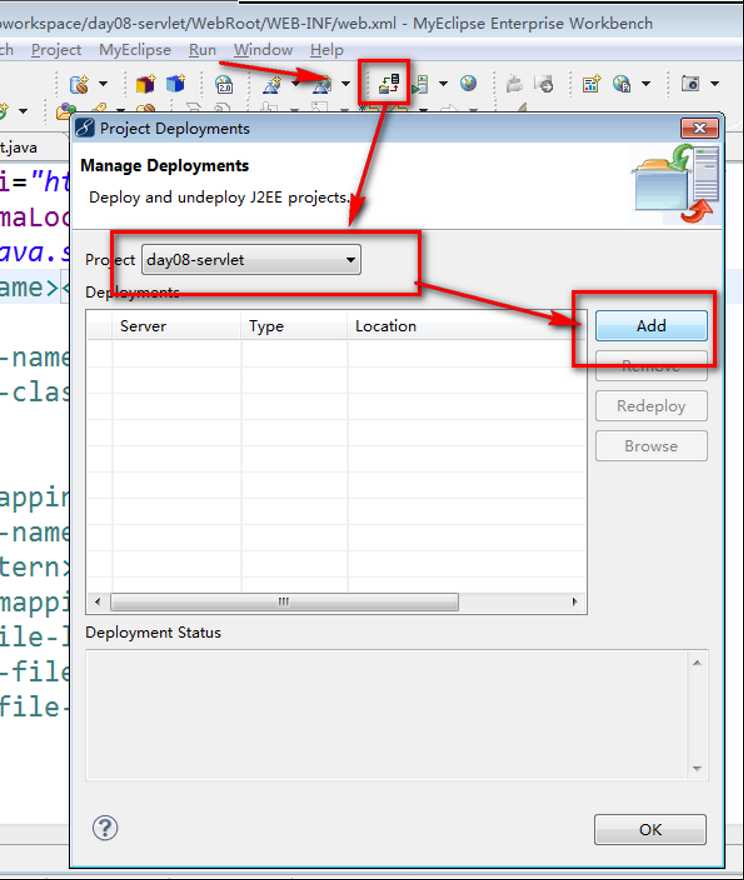Click the globe web browser toolbar icon
This screenshot has width=744, height=880.
point(469,83)
